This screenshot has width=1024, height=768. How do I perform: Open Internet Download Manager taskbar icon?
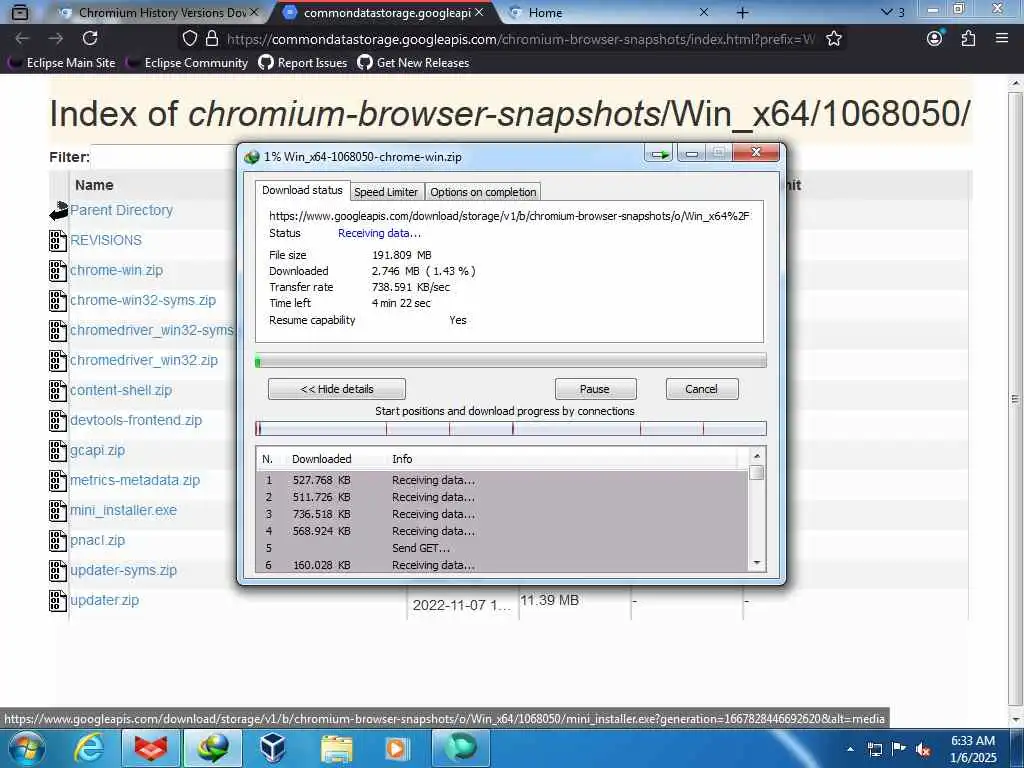click(x=213, y=748)
